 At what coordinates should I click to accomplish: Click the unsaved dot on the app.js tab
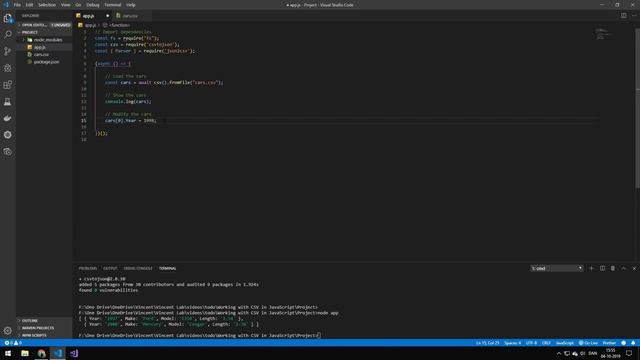point(107,16)
